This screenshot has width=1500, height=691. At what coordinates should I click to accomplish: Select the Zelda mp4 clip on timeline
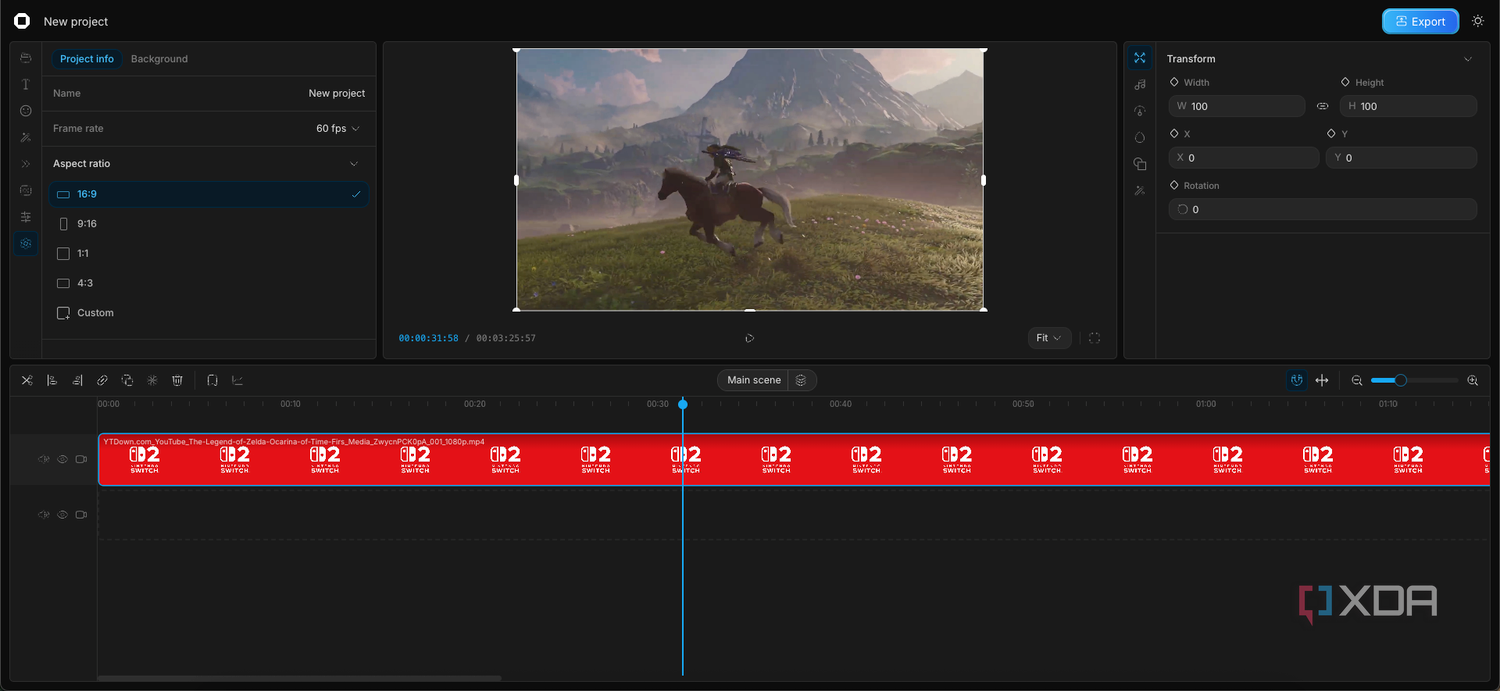point(794,459)
